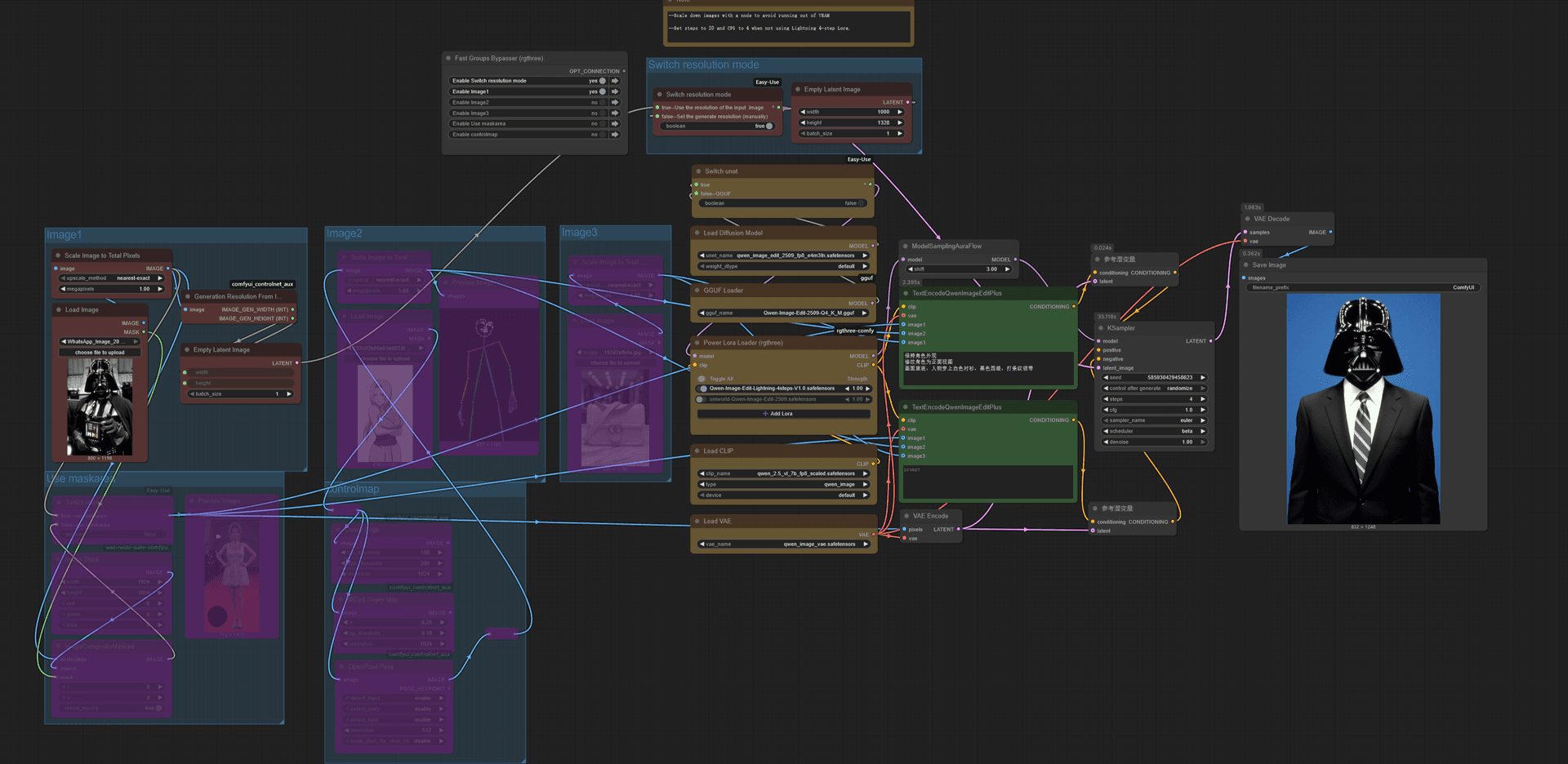
Task: Click Switch unet node collapse dot
Action: click(698, 171)
